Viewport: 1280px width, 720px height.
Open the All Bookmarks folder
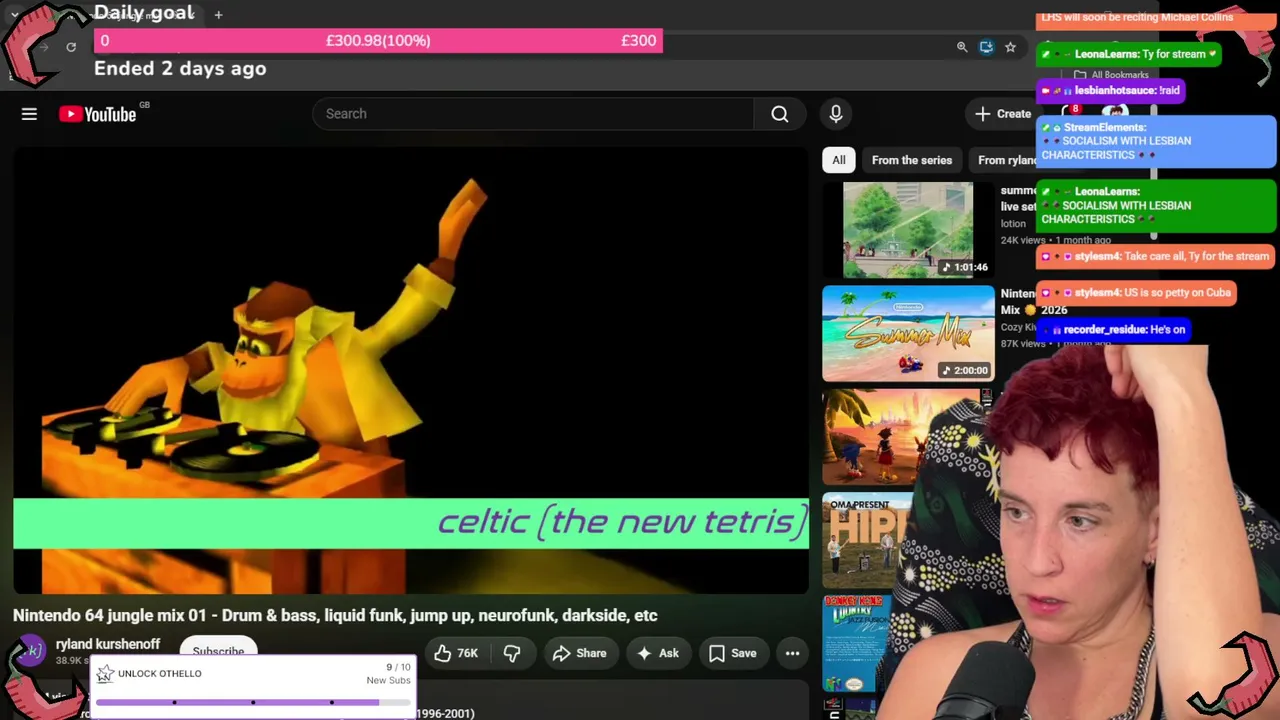1110,75
